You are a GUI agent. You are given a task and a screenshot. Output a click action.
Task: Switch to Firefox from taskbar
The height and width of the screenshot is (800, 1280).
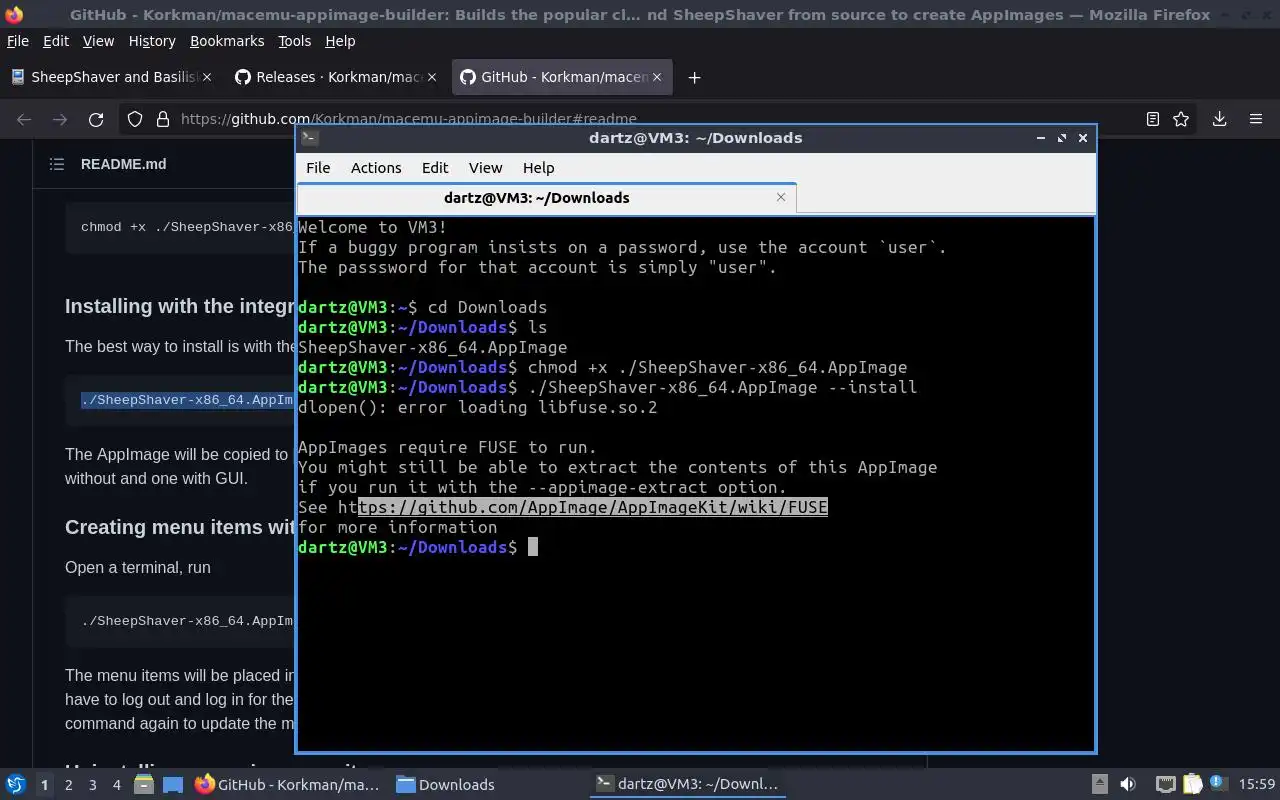288,785
